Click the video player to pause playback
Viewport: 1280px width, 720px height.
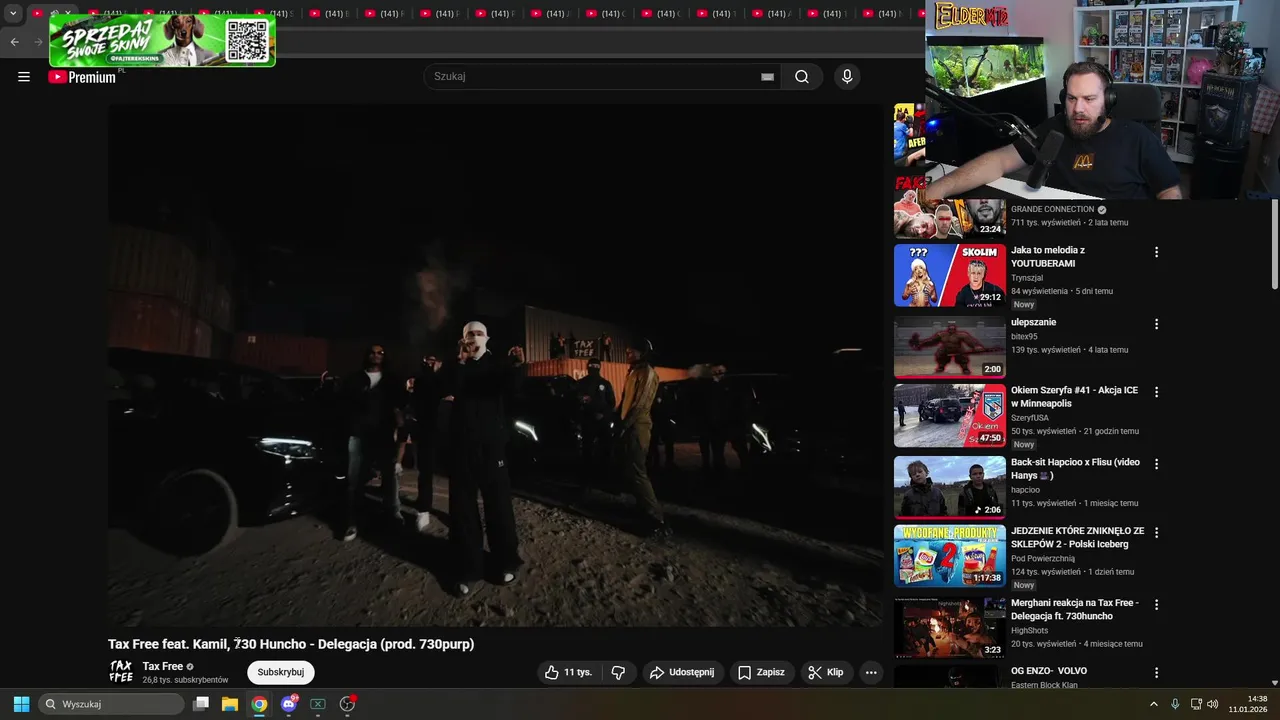[x=496, y=365]
